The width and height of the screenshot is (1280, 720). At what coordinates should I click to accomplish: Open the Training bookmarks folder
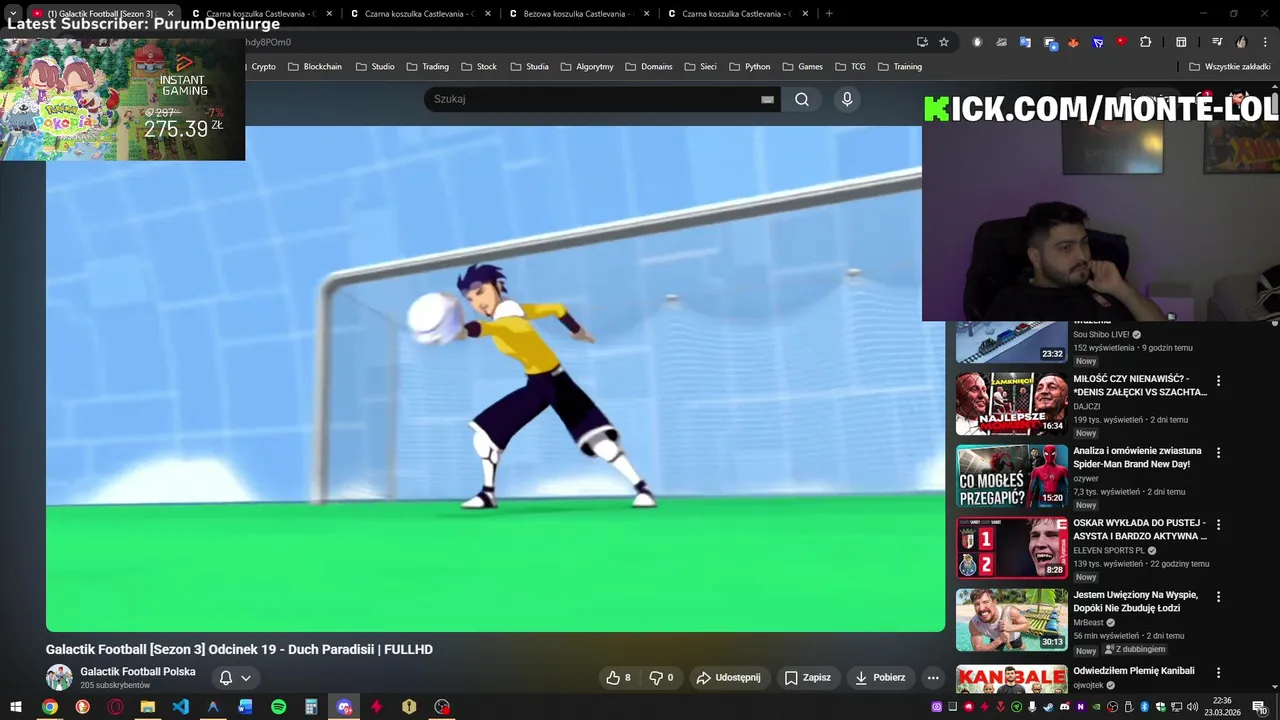[900, 67]
